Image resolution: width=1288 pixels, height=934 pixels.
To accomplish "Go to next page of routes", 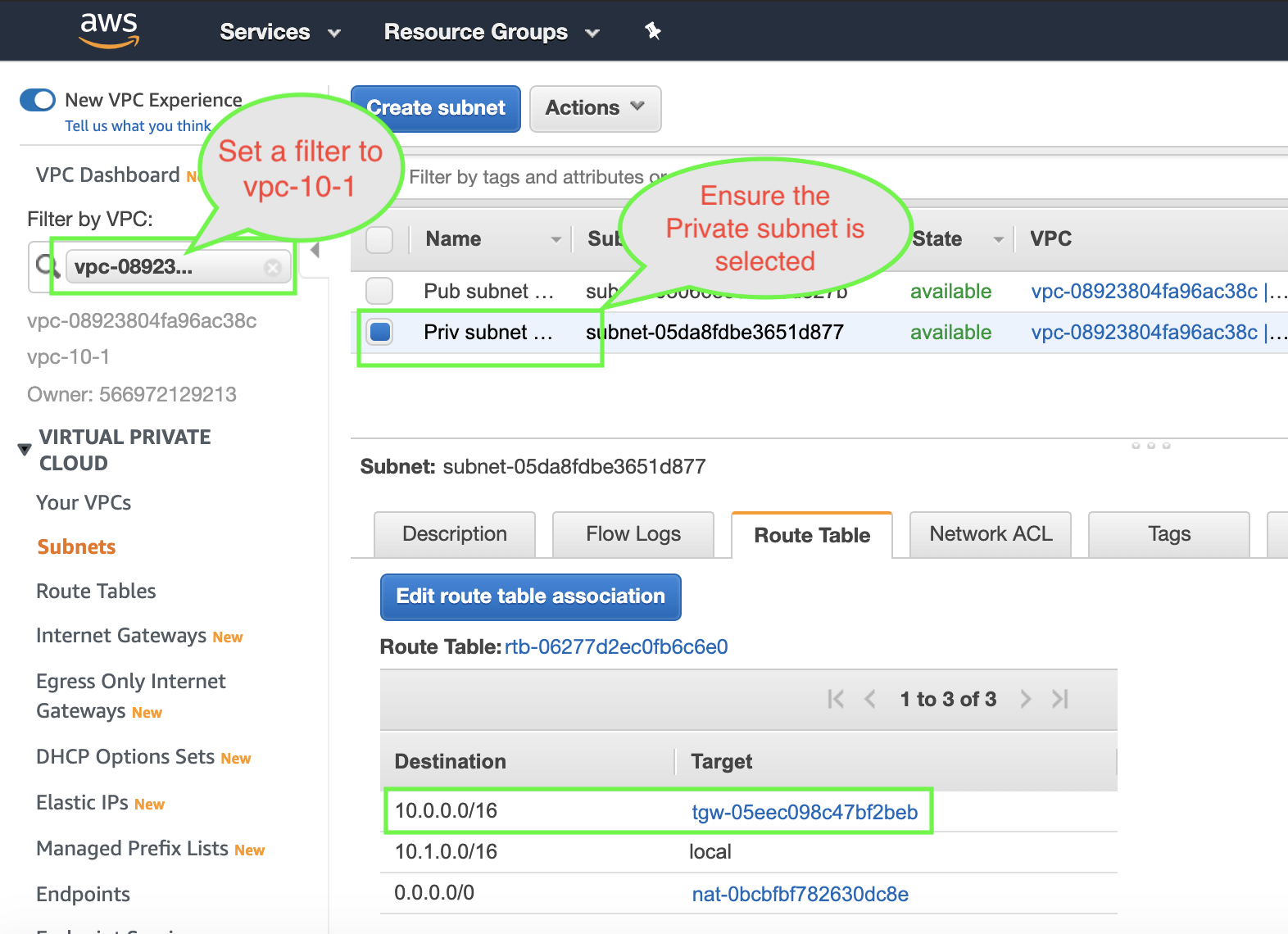I will pos(1025,699).
